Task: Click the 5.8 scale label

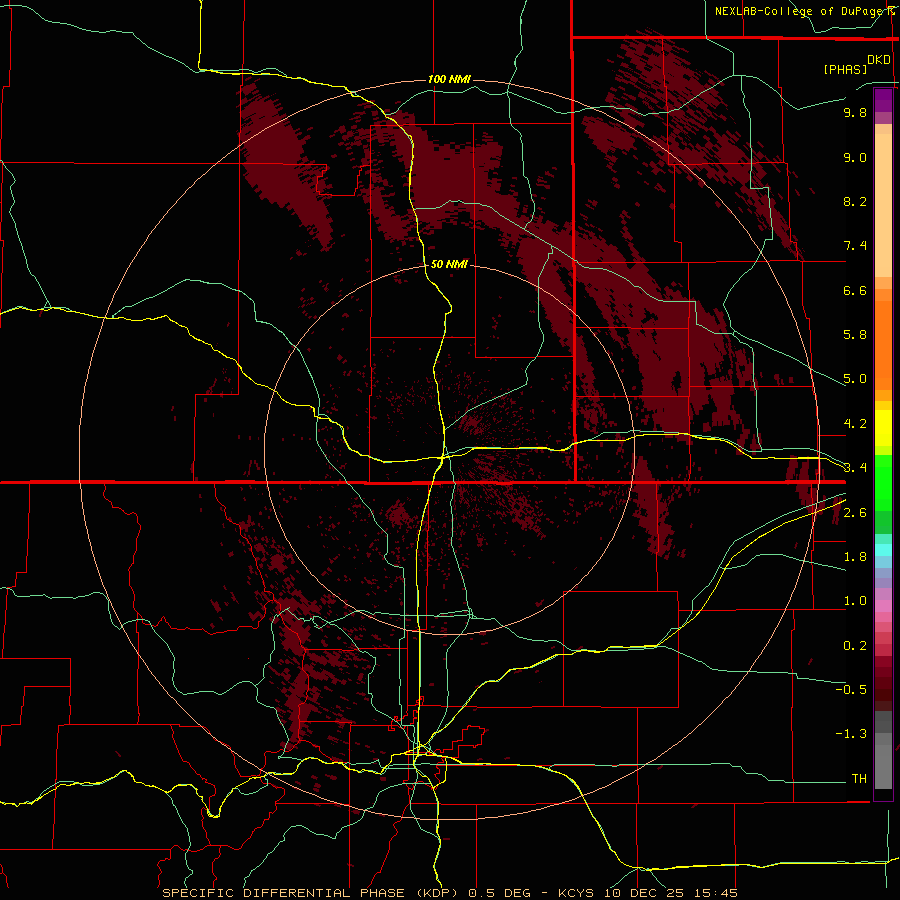Action: 855,335
